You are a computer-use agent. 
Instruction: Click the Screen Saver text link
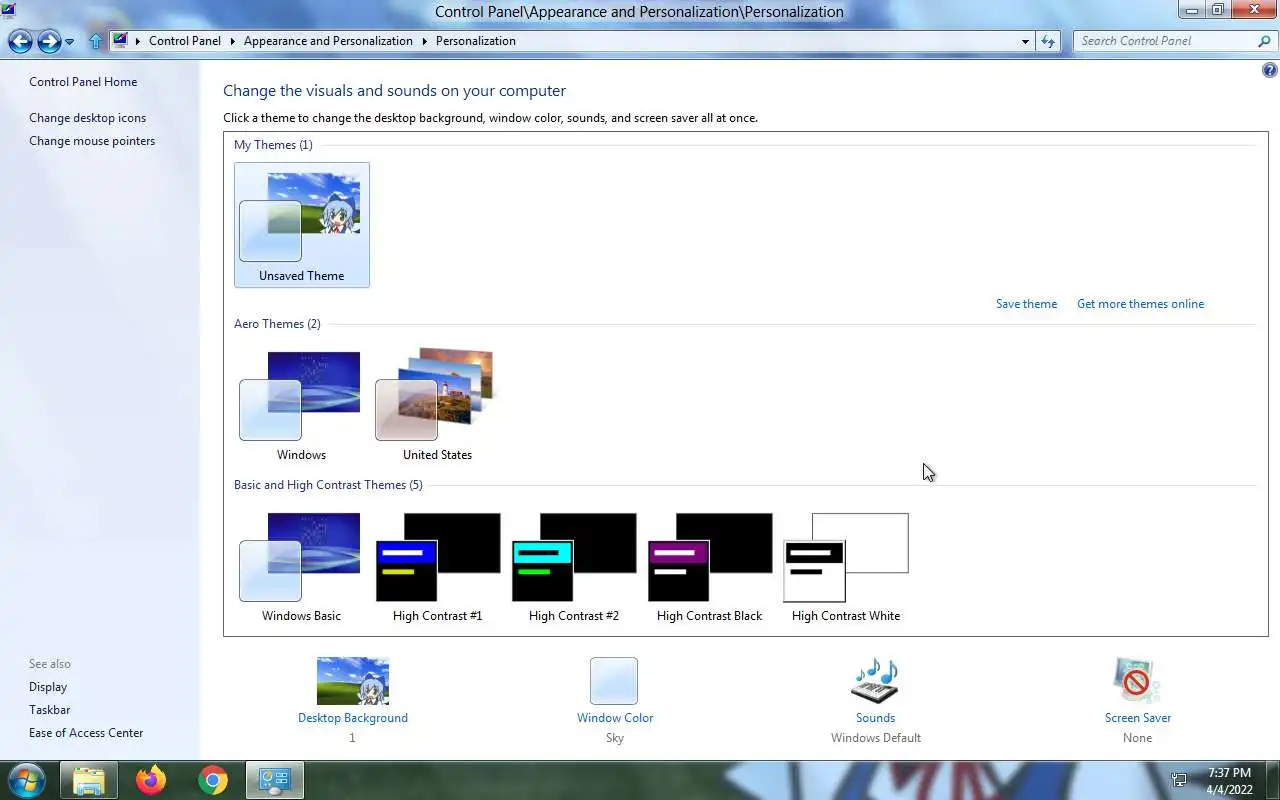(1138, 718)
